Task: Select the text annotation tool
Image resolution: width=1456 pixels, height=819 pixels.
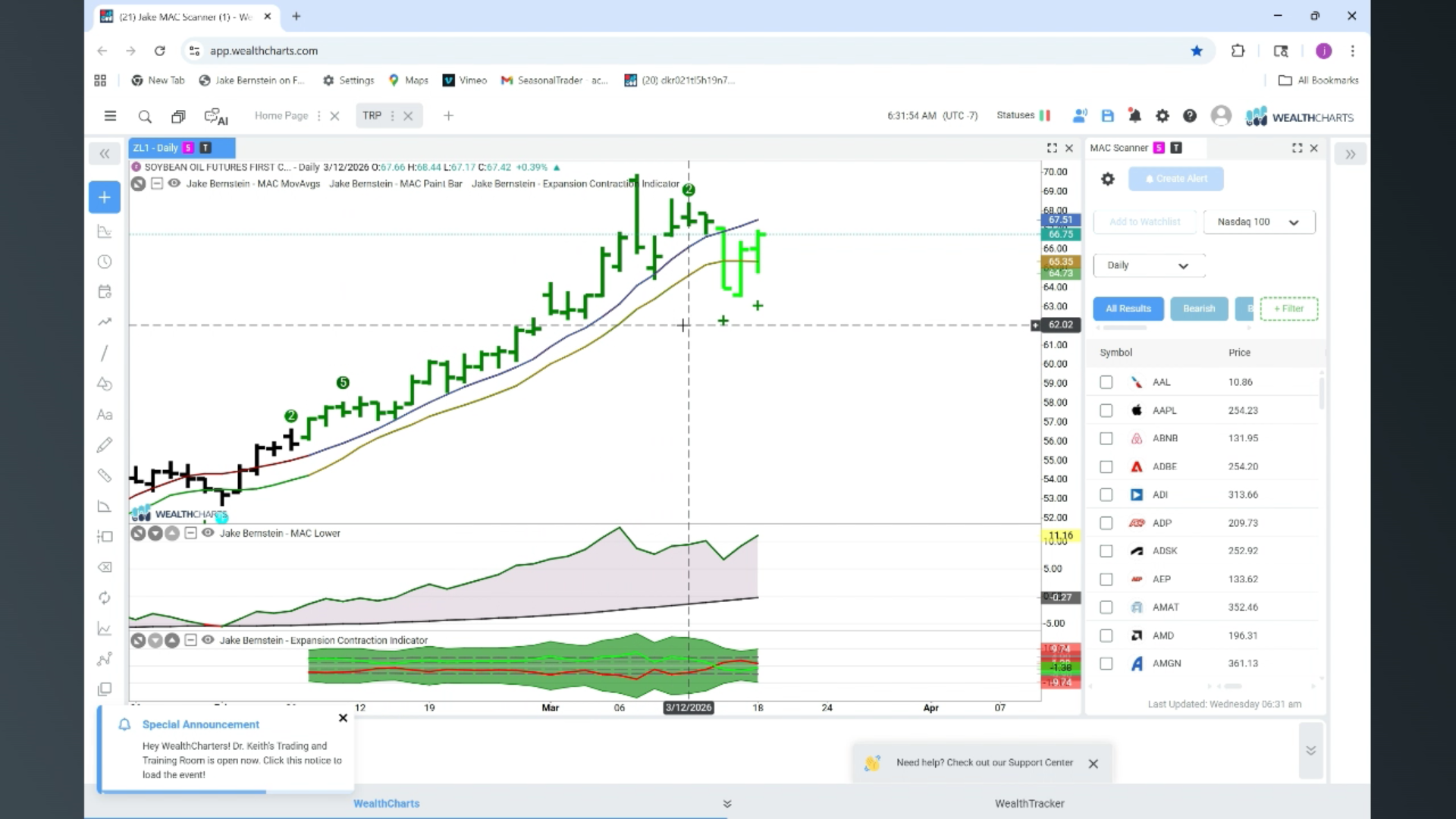Action: tap(105, 415)
